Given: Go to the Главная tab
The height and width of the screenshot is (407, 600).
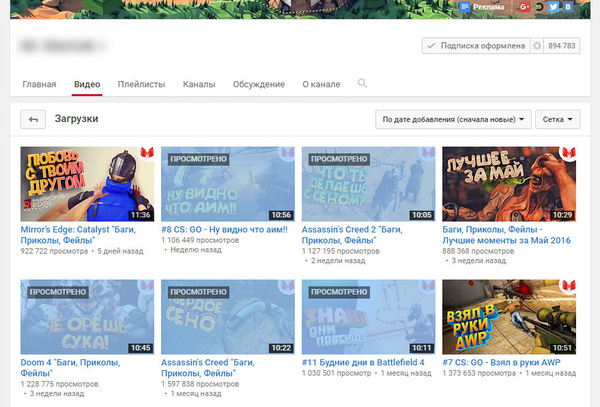Looking at the screenshot, I should 39,85.
